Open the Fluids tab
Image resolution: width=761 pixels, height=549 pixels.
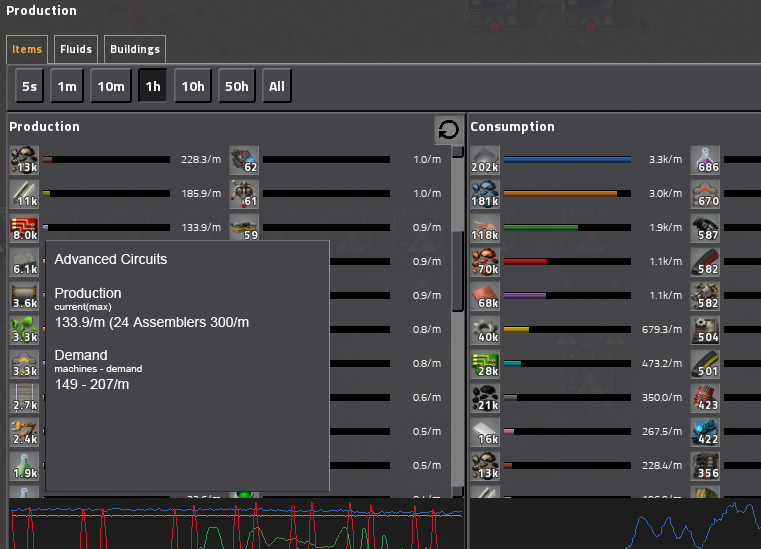pos(76,49)
